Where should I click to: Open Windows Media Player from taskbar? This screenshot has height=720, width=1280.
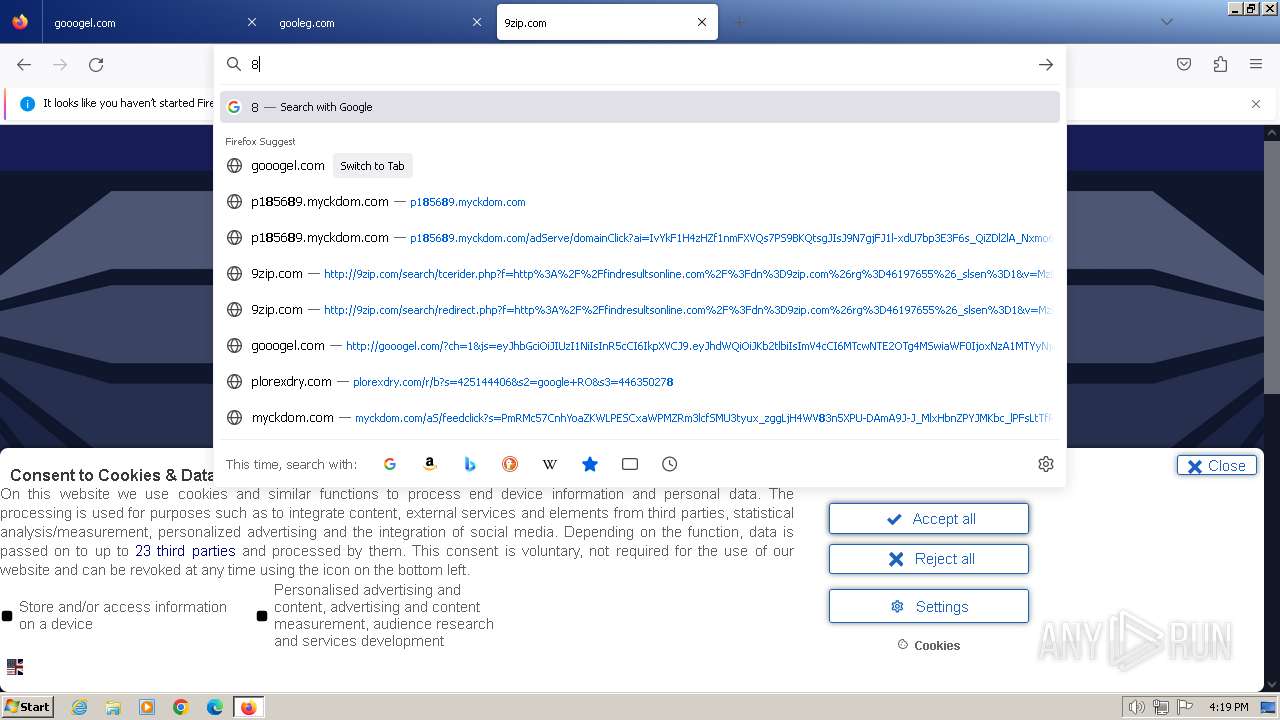147,707
